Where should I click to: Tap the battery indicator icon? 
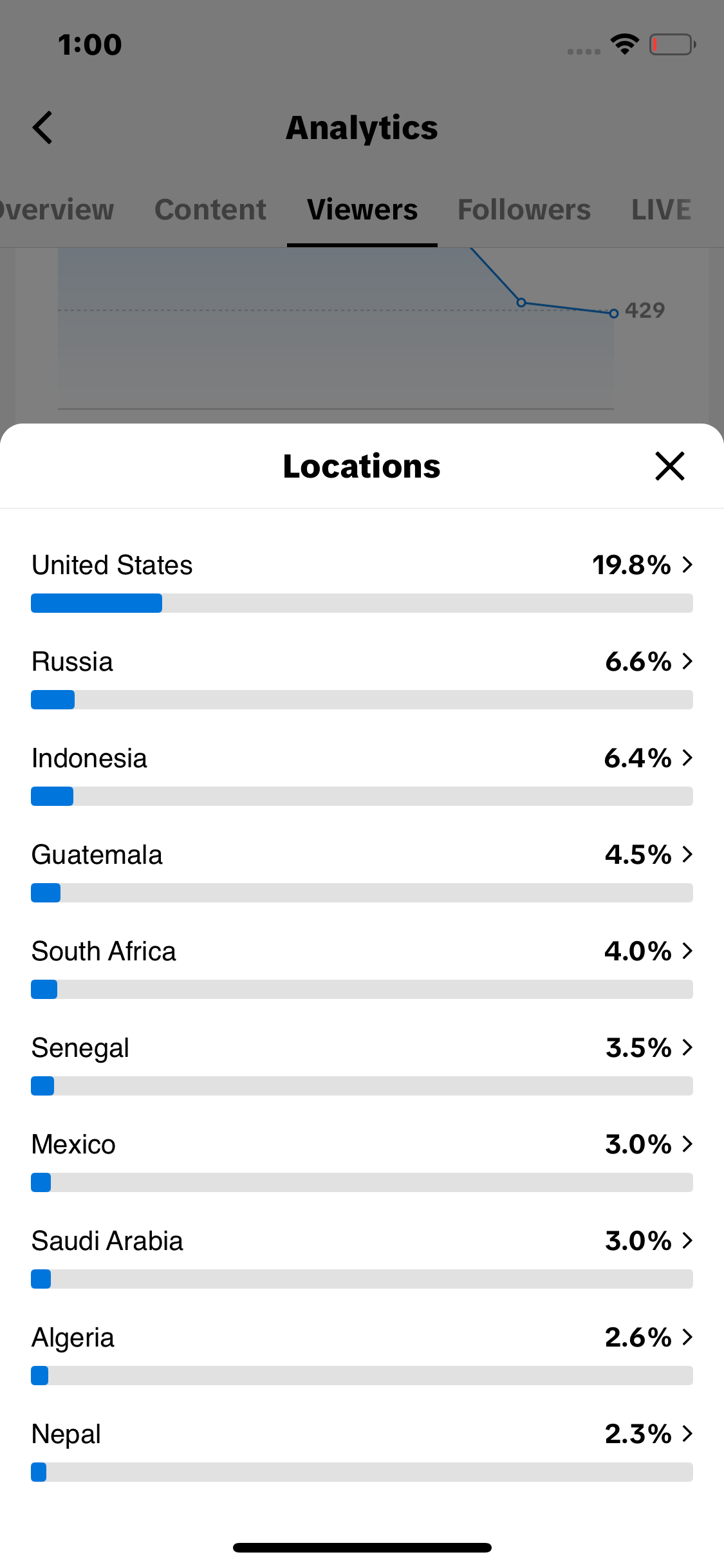[673, 44]
